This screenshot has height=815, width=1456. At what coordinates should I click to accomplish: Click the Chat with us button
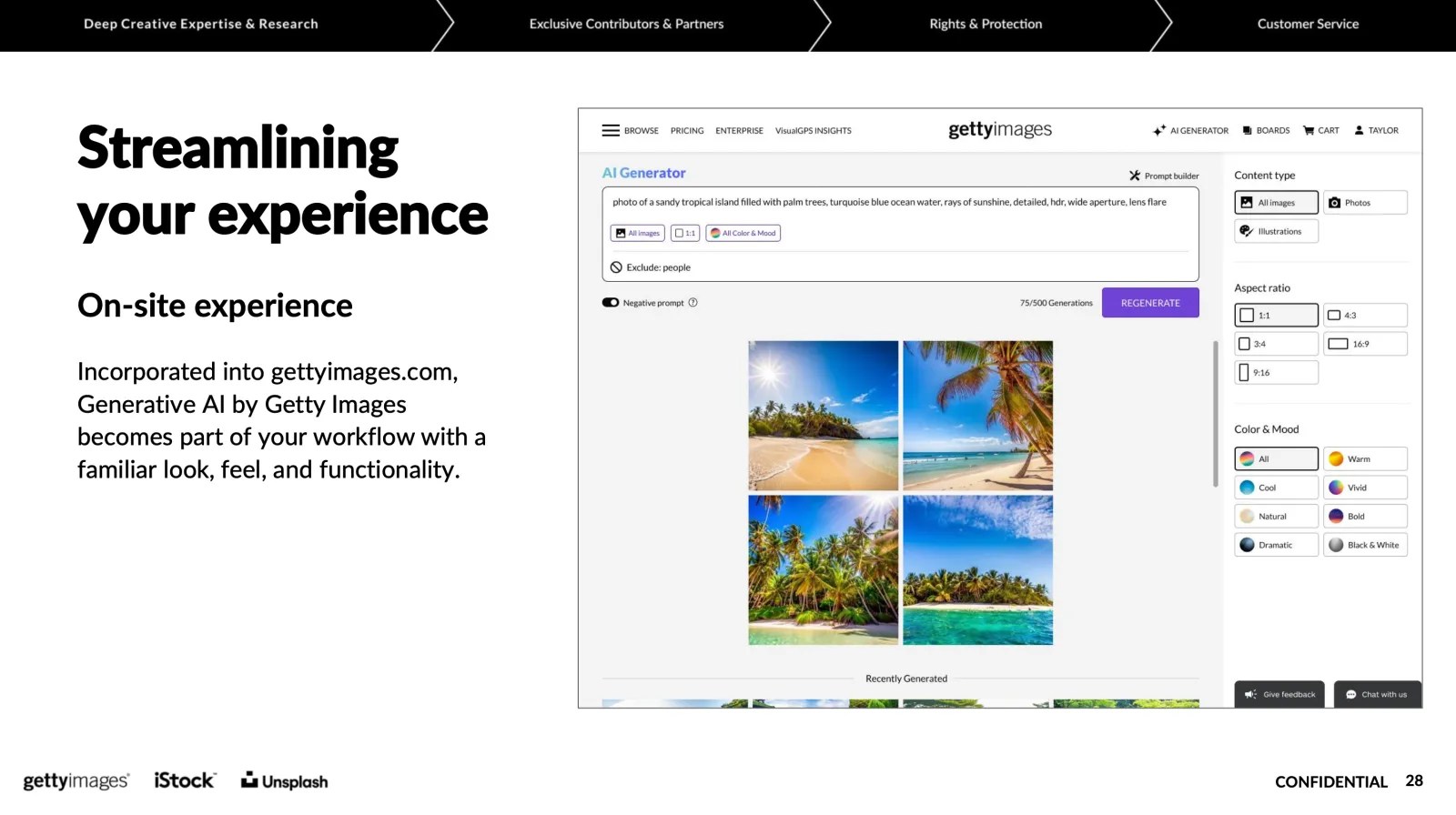tap(1378, 694)
